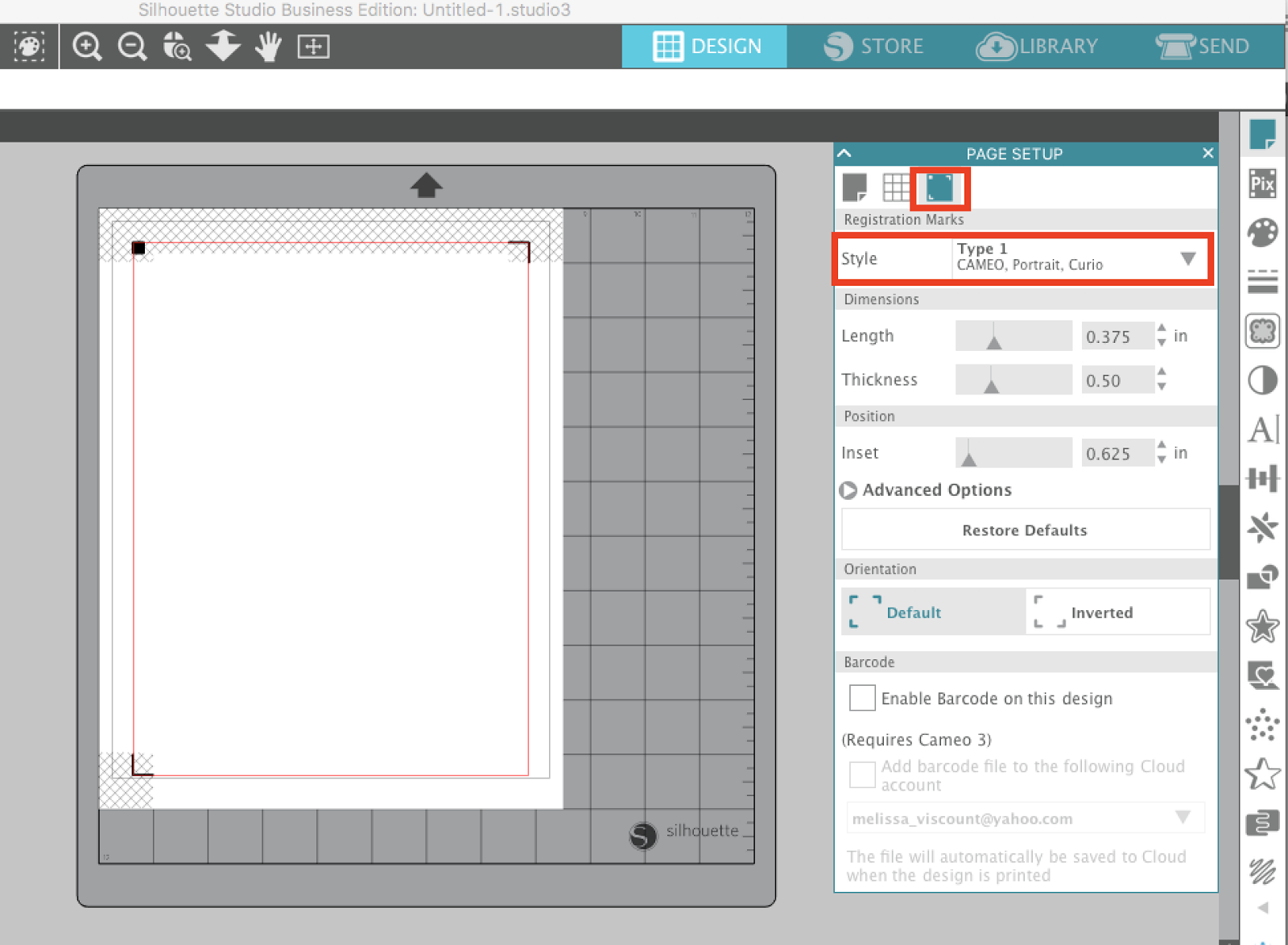Viewport: 1288px width, 945px height.
Task: Open the Cloud account email dropdown
Action: 1026,818
